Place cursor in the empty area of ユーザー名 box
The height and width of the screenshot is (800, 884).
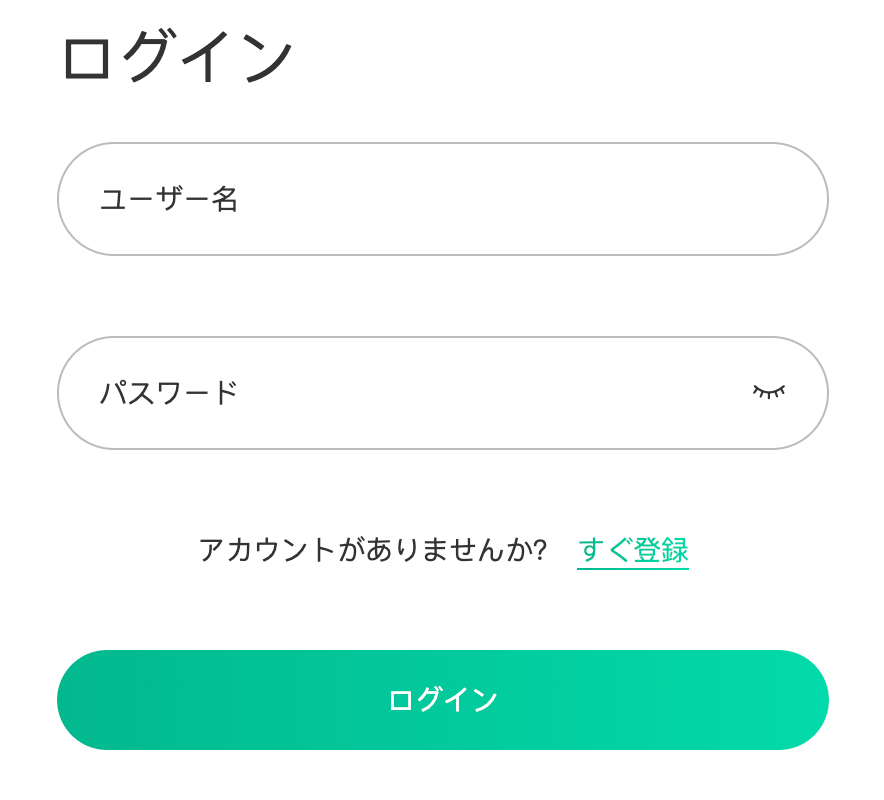507,199
